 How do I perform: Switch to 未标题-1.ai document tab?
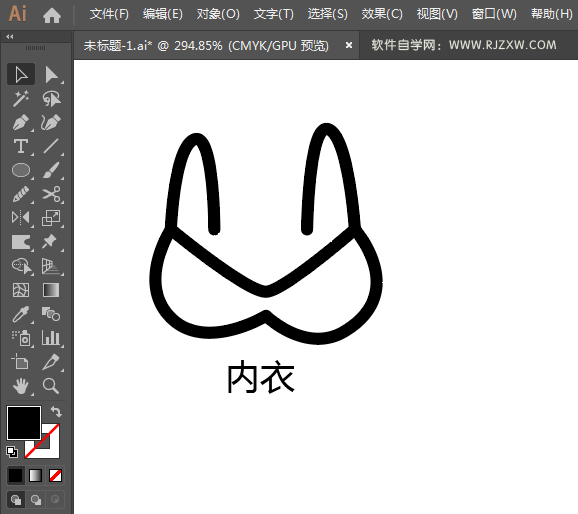(206, 46)
